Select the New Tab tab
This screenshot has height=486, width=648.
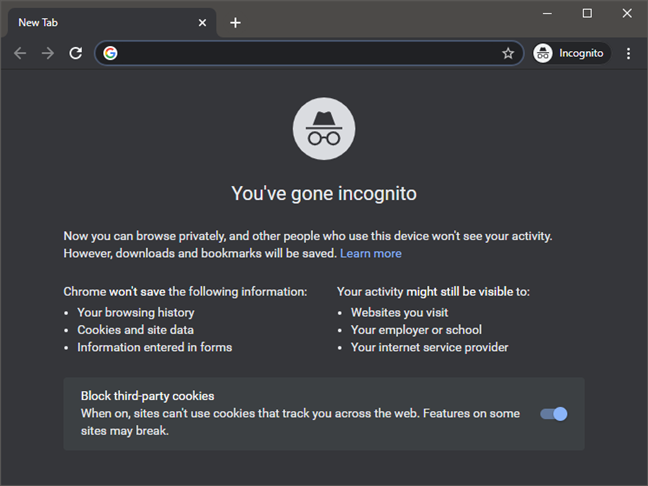click(112, 23)
